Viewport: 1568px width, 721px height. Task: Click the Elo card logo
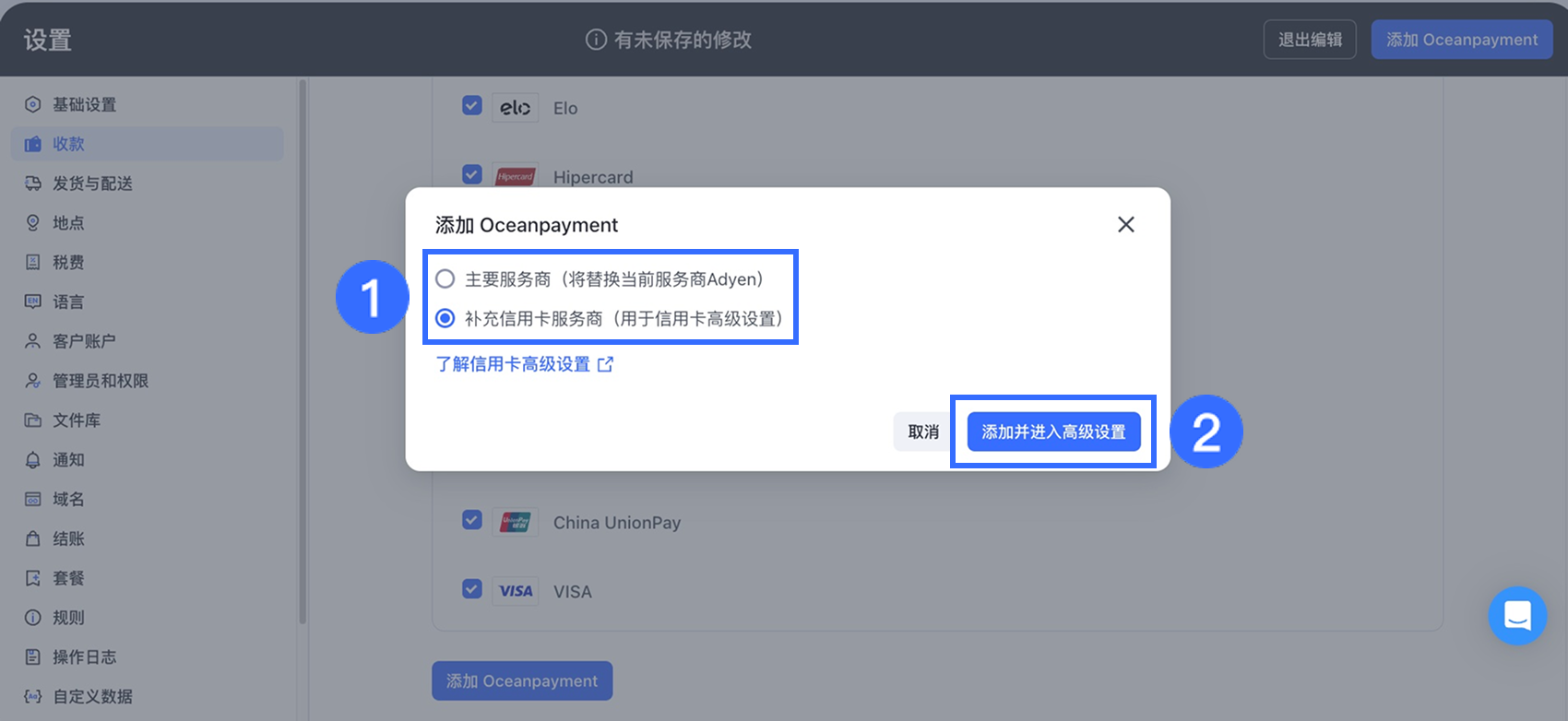pos(515,108)
